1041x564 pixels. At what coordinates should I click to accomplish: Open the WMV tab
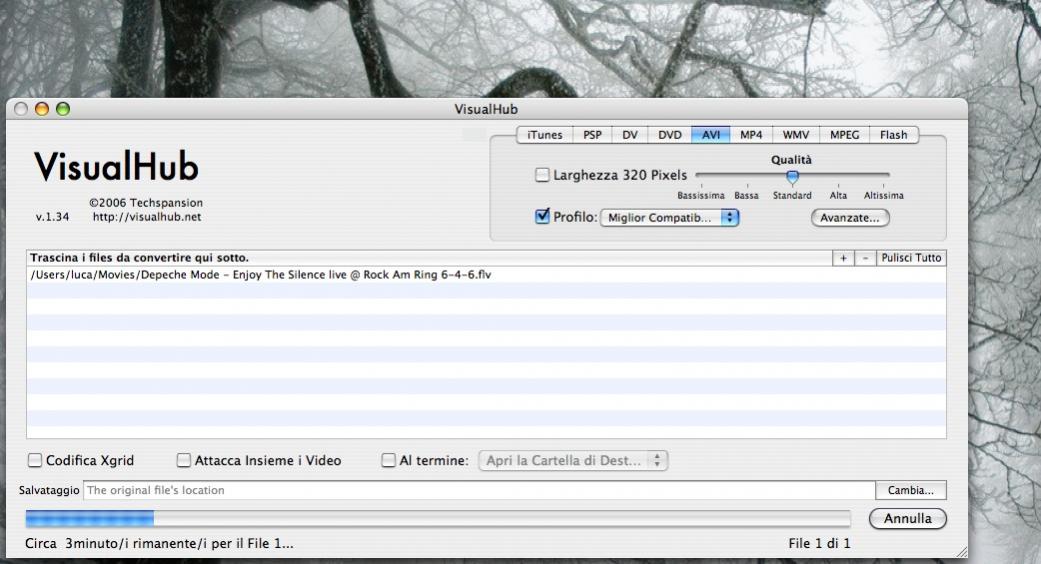click(795, 135)
